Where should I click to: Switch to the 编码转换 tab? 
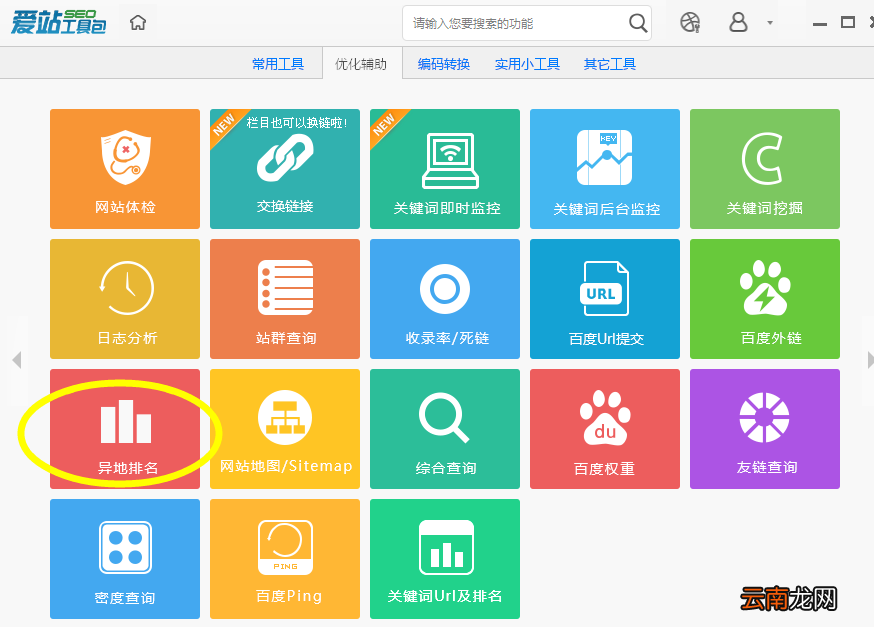point(444,64)
